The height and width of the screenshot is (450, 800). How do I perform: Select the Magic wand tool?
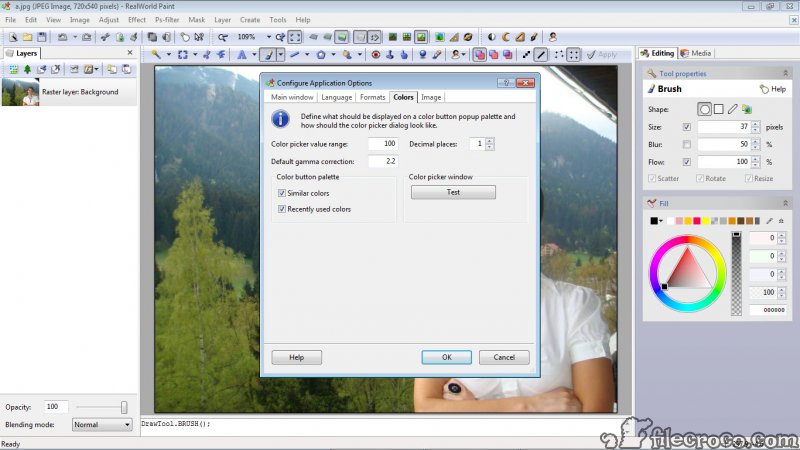coord(156,54)
